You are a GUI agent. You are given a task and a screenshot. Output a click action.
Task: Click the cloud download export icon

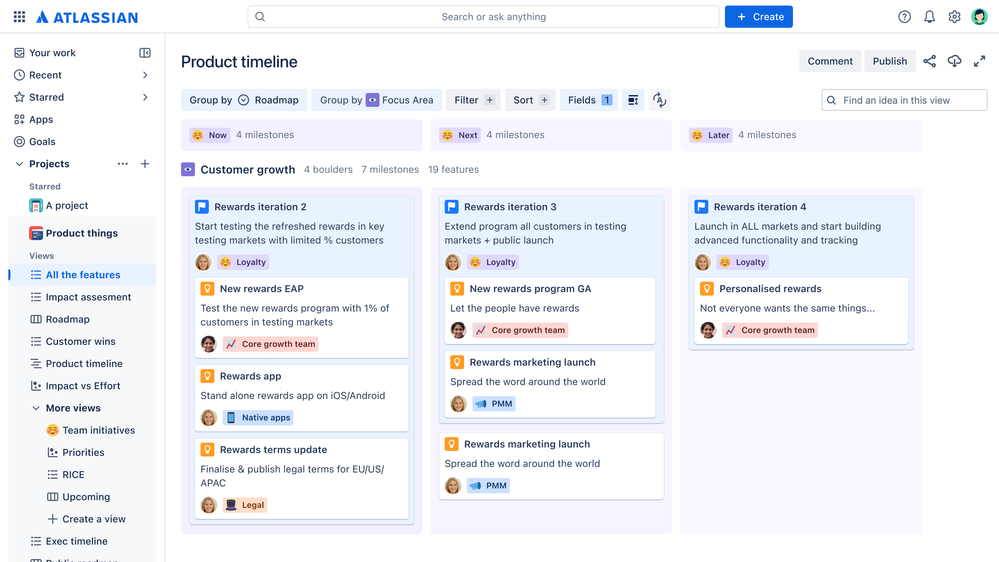[x=954, y=61]
